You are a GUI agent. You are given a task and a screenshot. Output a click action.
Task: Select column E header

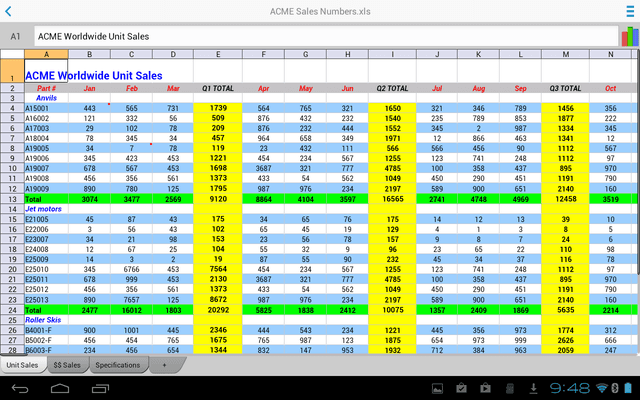coord(218,54)
